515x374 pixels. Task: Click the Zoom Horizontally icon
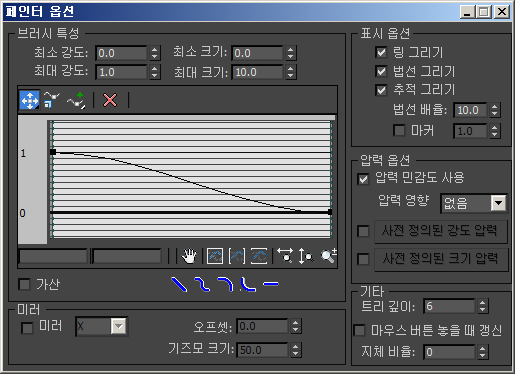pos(285,256)
